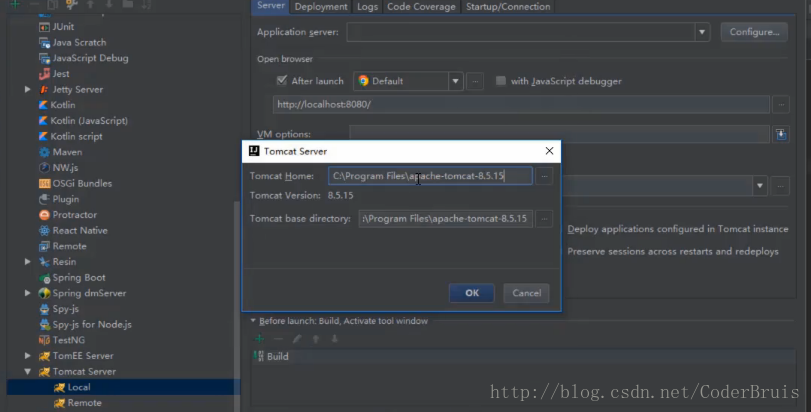Click into the Tomcat base directory field

click(x=445, y=219)
